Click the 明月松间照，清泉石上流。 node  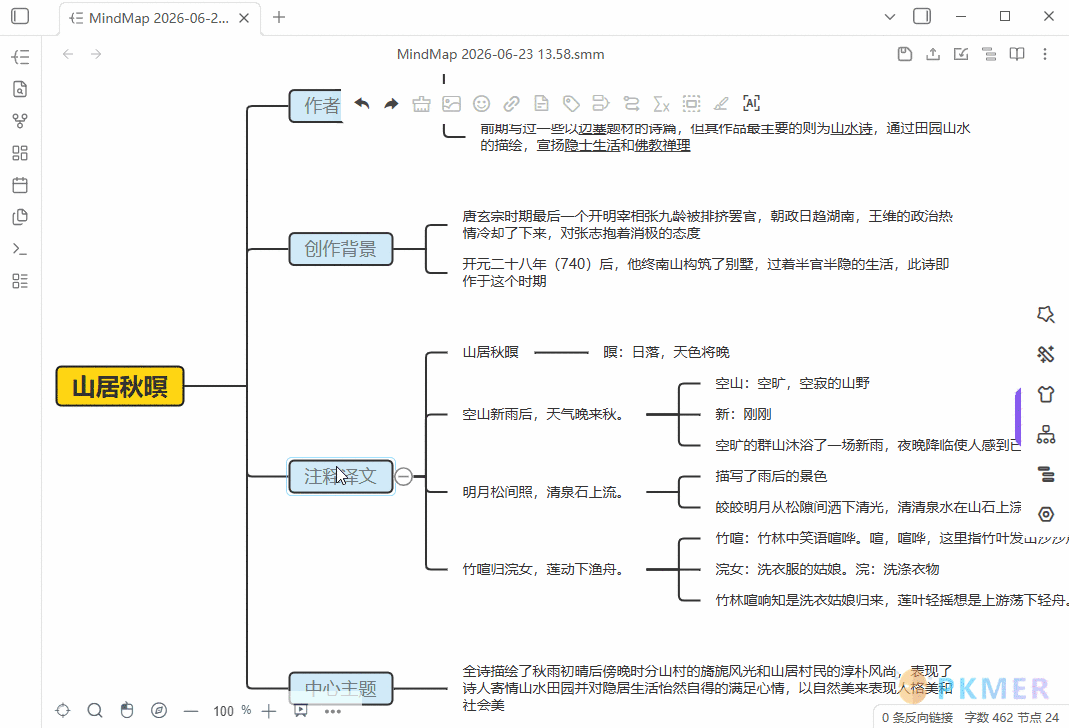(x=543, y=491)
